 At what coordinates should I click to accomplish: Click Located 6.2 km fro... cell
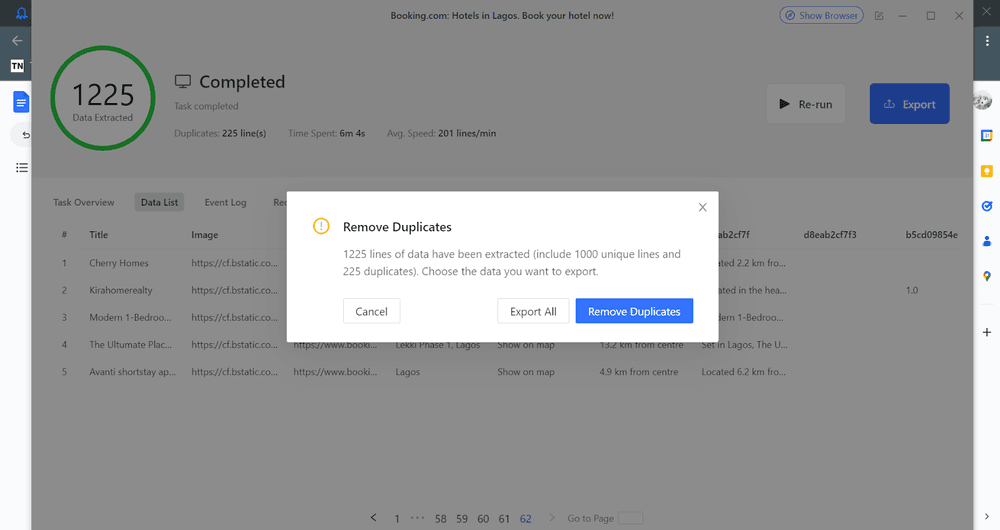[744, 372]
